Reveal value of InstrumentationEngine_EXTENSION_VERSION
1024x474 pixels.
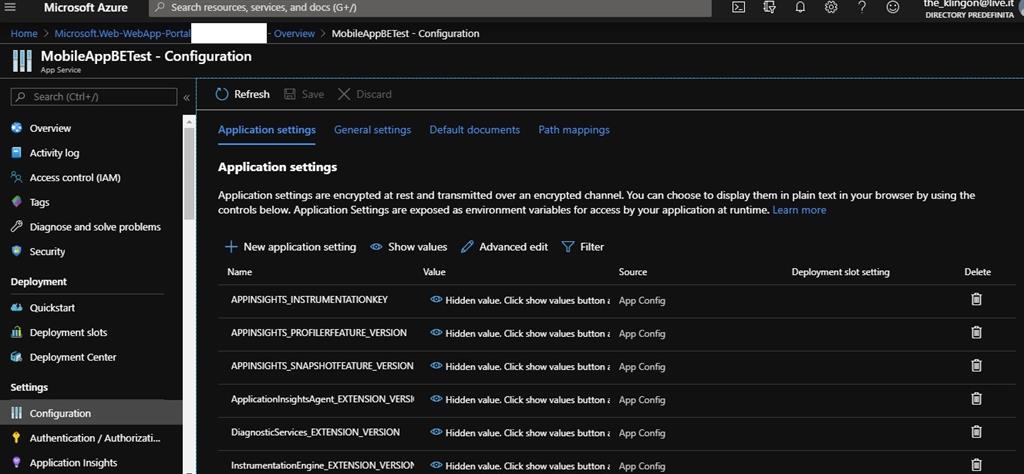coord(436,465)
